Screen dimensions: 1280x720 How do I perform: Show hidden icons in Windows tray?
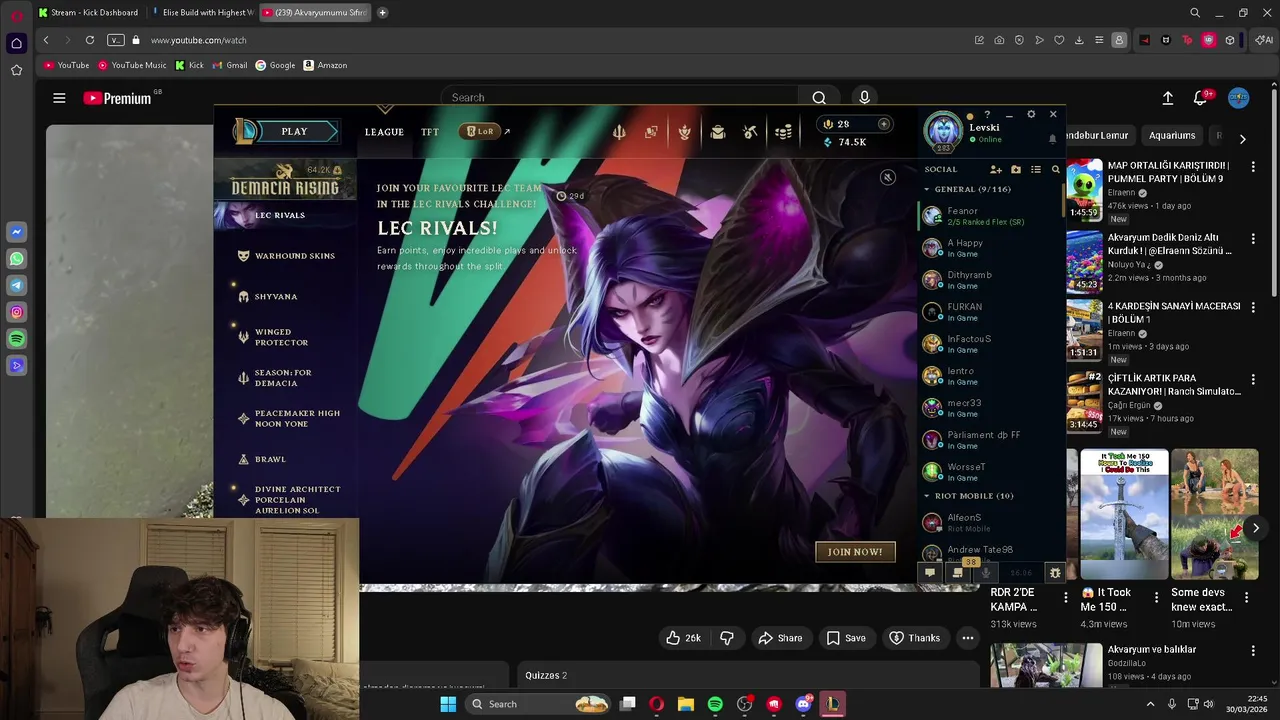pos(1150,704)
